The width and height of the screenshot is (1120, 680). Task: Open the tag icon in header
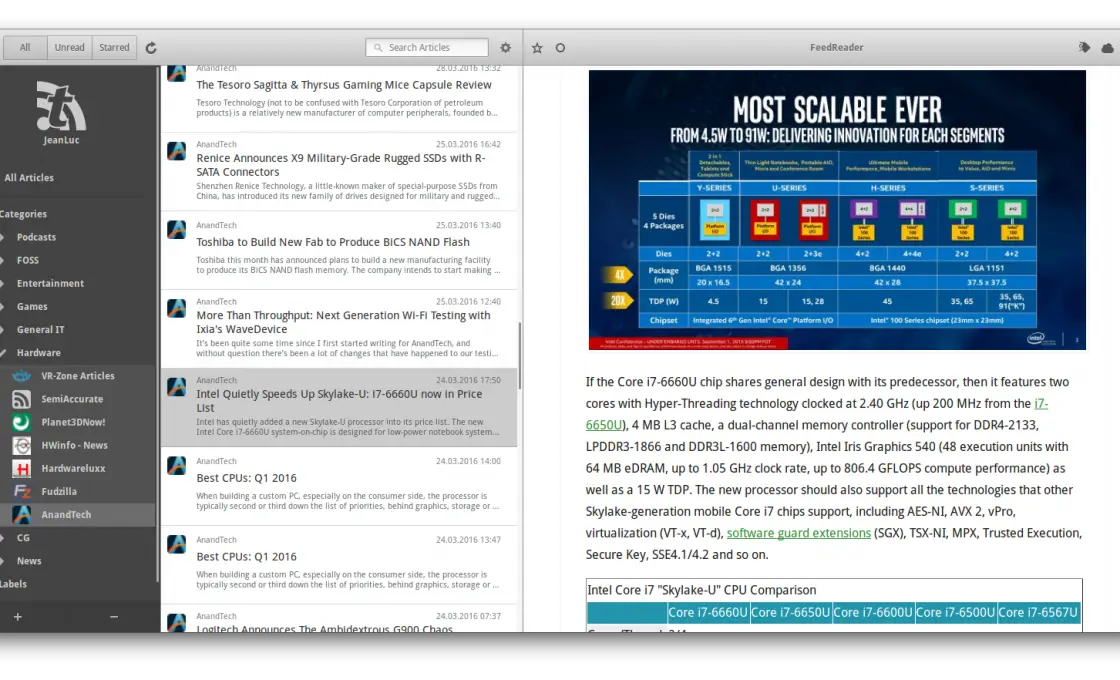click(x=1084, y=48)
